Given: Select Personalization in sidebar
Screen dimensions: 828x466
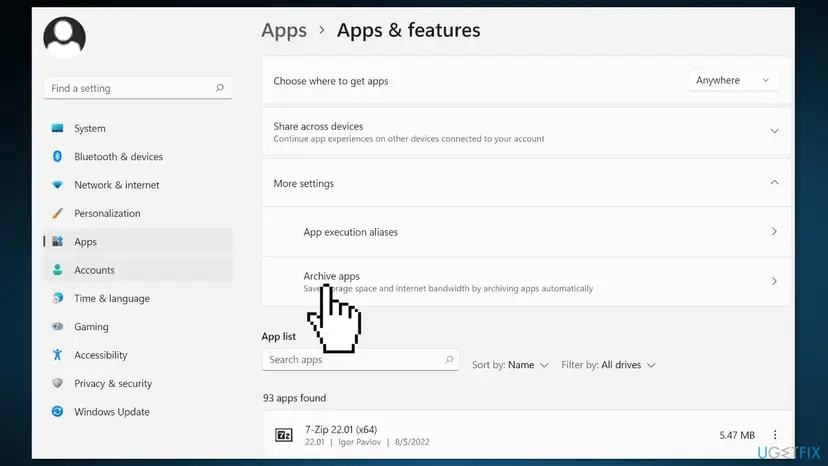Looking at the screenshot, I should click(138, 213).
